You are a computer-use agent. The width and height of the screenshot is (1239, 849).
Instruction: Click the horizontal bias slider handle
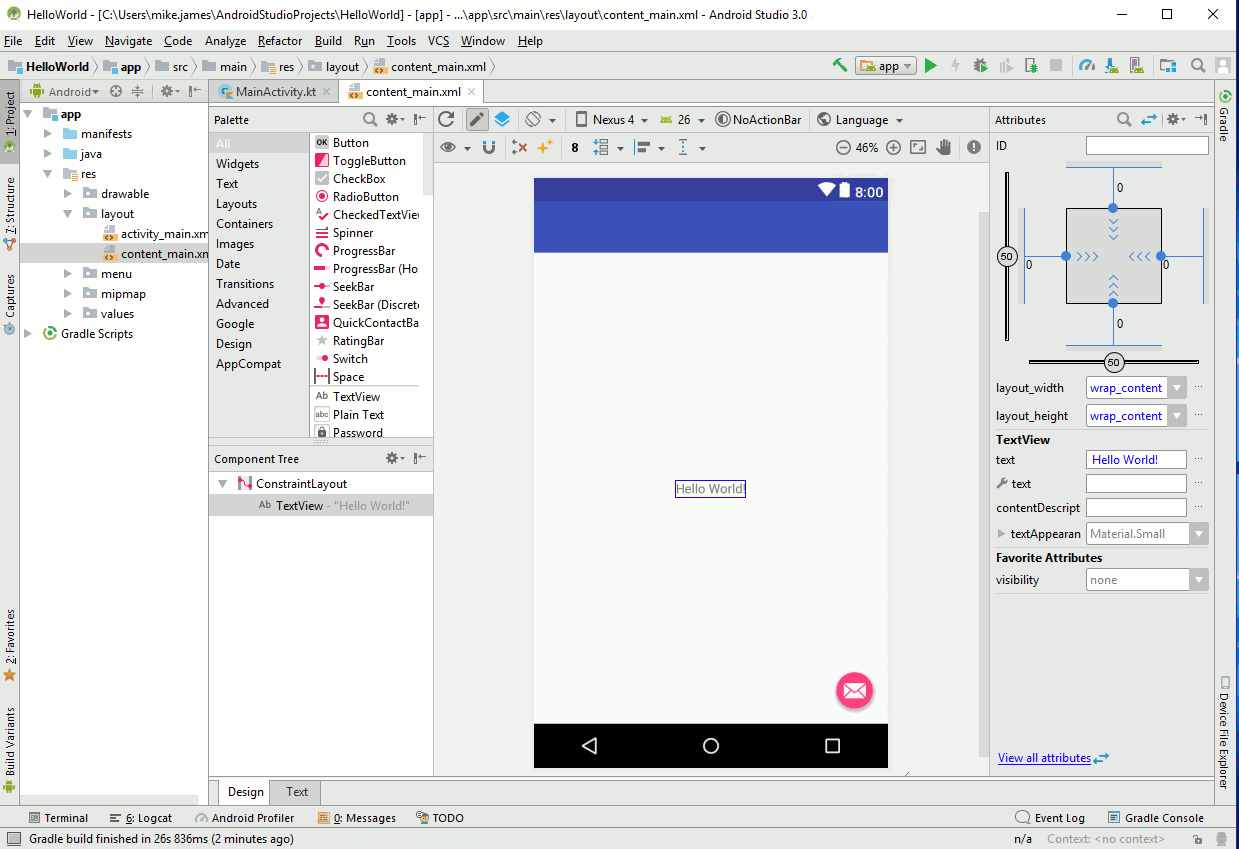(x=1114, y=362)
